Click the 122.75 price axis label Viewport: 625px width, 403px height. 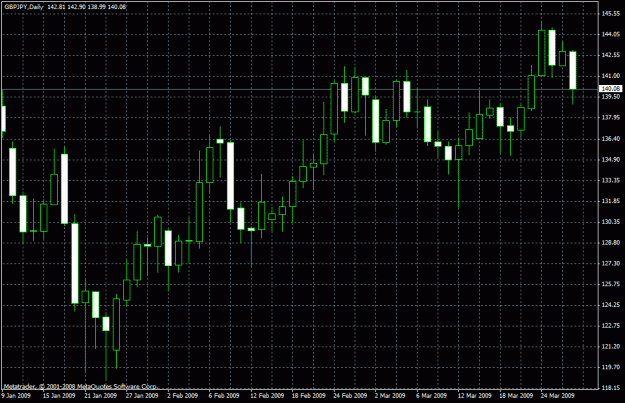coord(611,326)
